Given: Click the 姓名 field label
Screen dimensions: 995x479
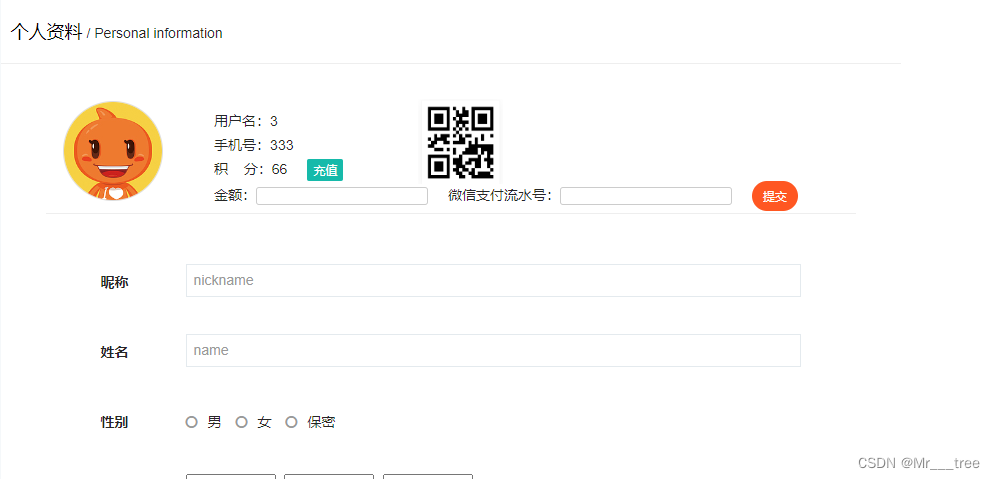Looking at the screenshot, I should 114,352.
